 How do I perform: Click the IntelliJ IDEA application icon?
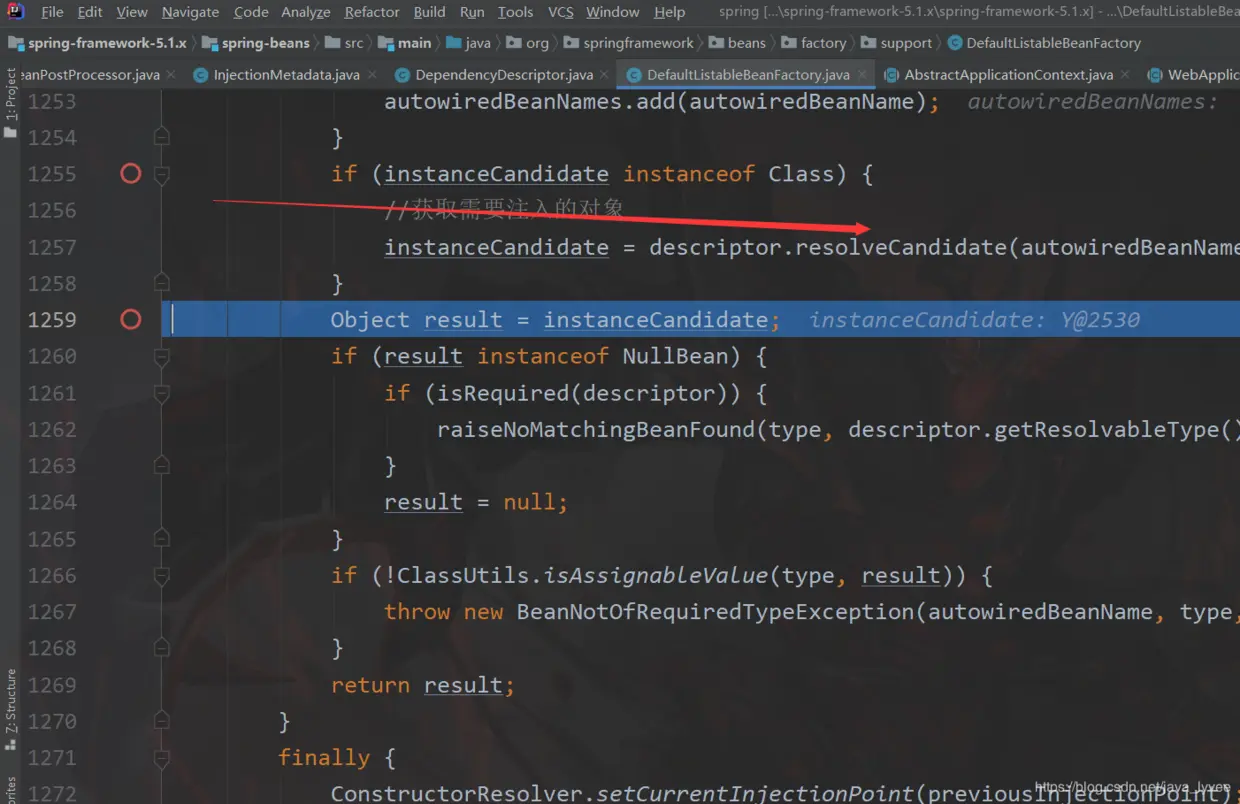coord(16,12)
